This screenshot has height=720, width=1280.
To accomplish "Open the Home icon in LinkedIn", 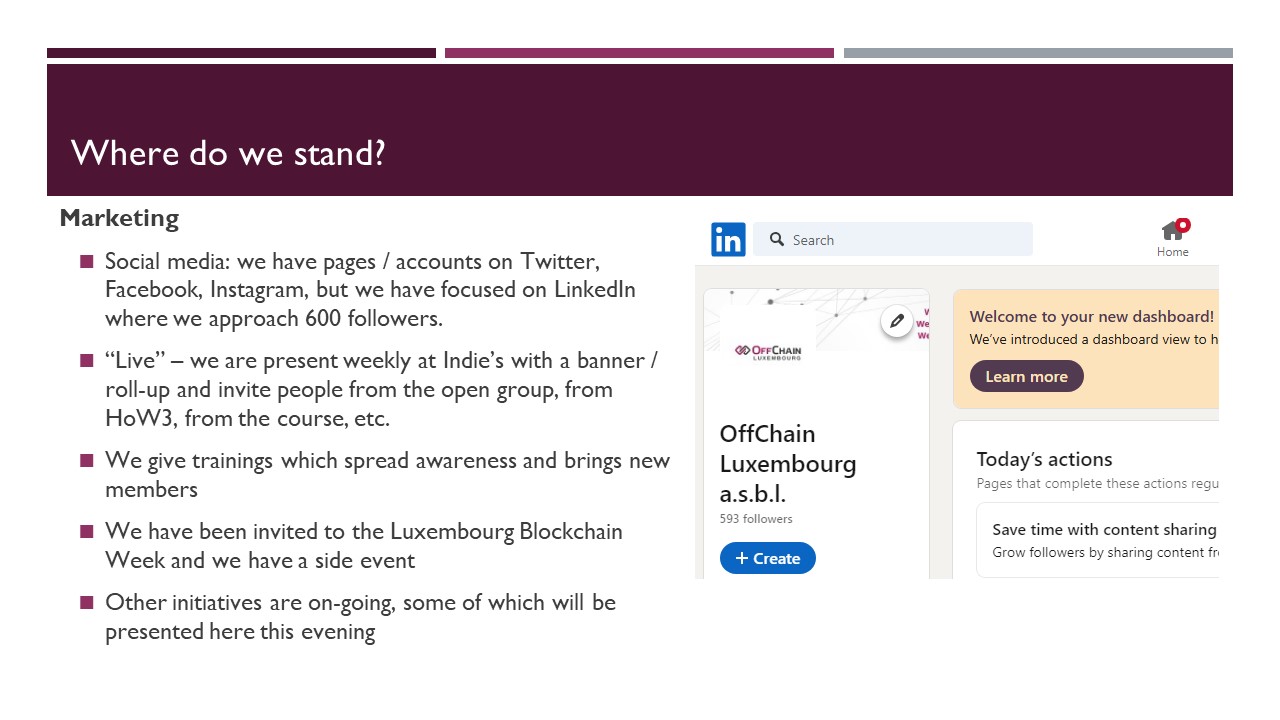I will 1173,238.
